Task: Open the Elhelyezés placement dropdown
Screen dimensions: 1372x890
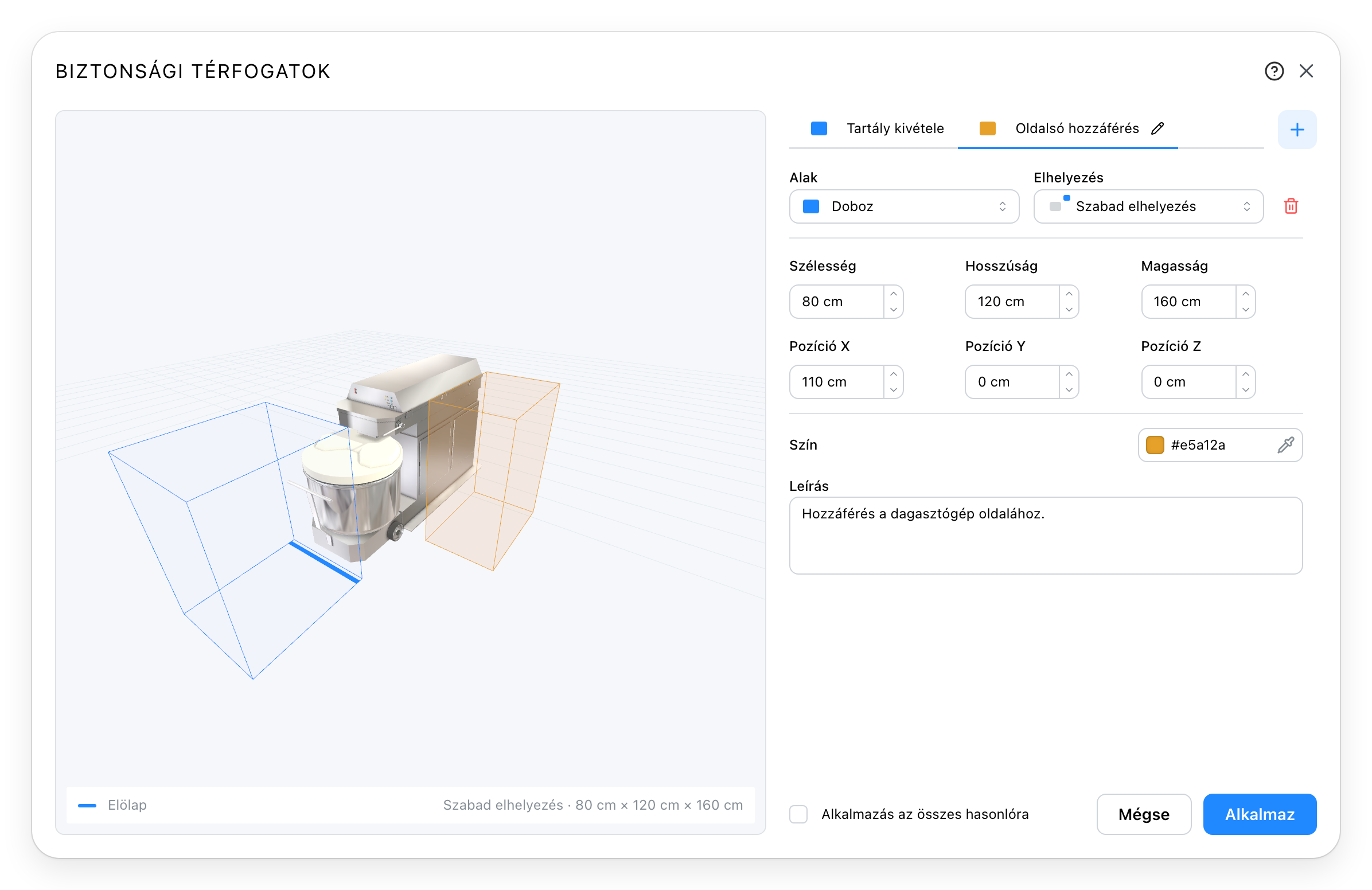Action: click(1148, 206)
